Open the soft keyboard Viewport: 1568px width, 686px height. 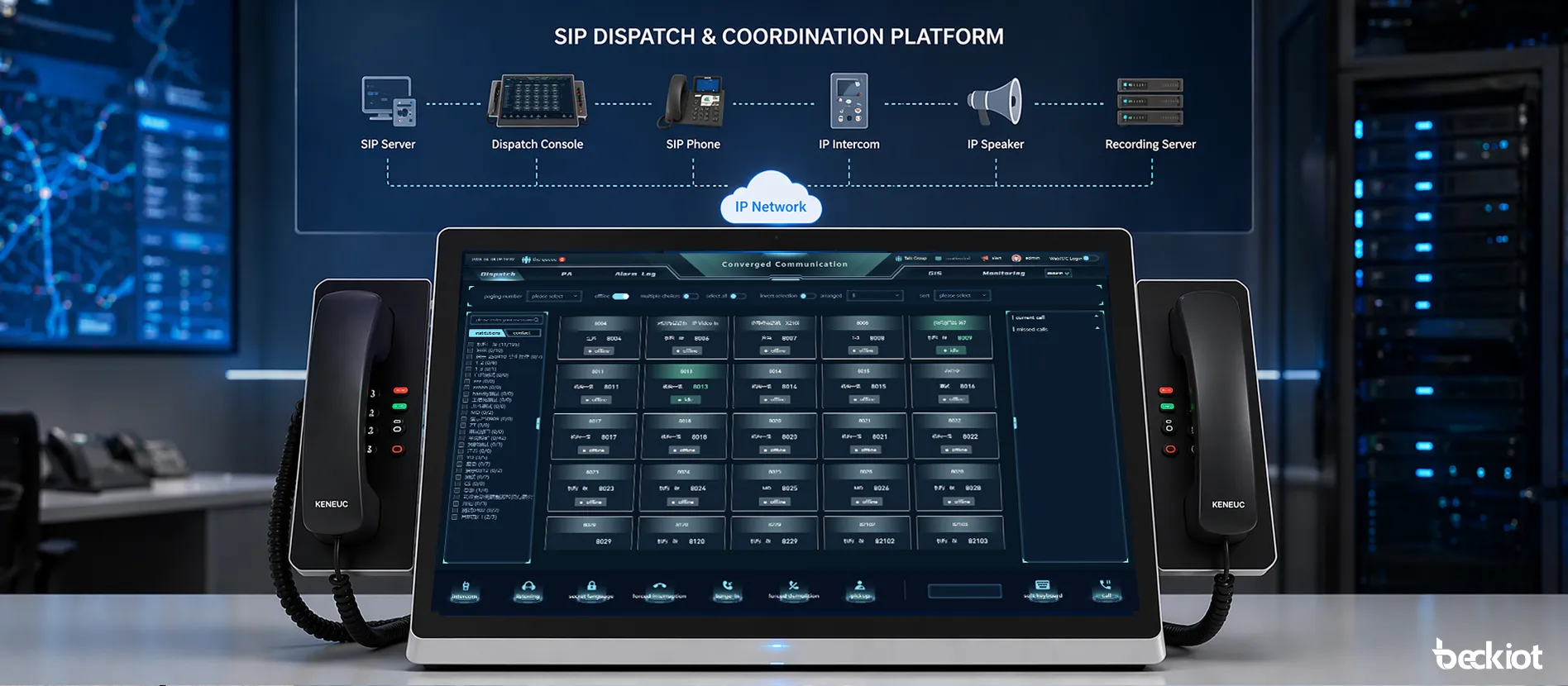(1043, 587)
